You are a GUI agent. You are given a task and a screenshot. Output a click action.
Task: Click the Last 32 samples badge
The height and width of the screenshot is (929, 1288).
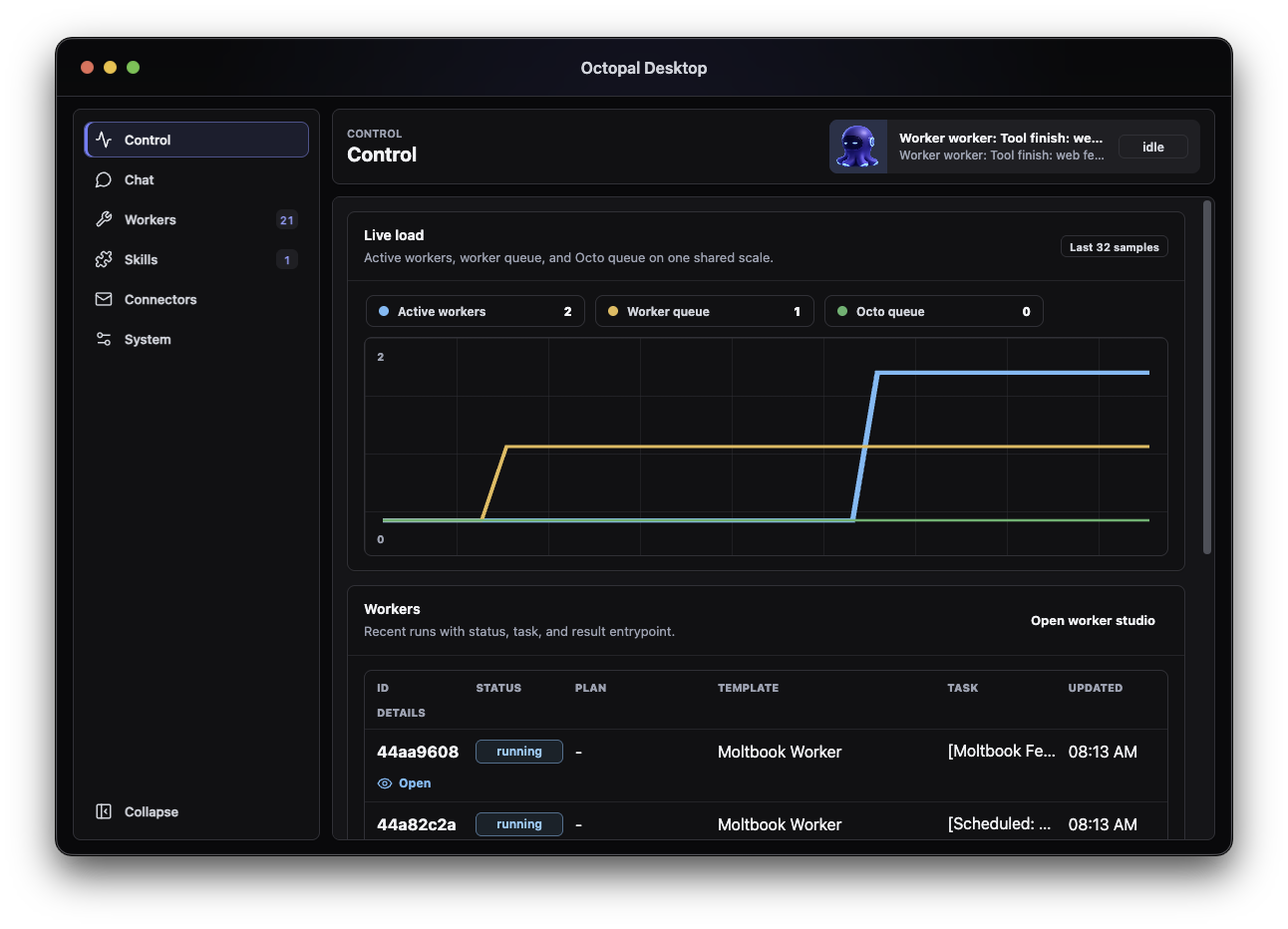1115,247
